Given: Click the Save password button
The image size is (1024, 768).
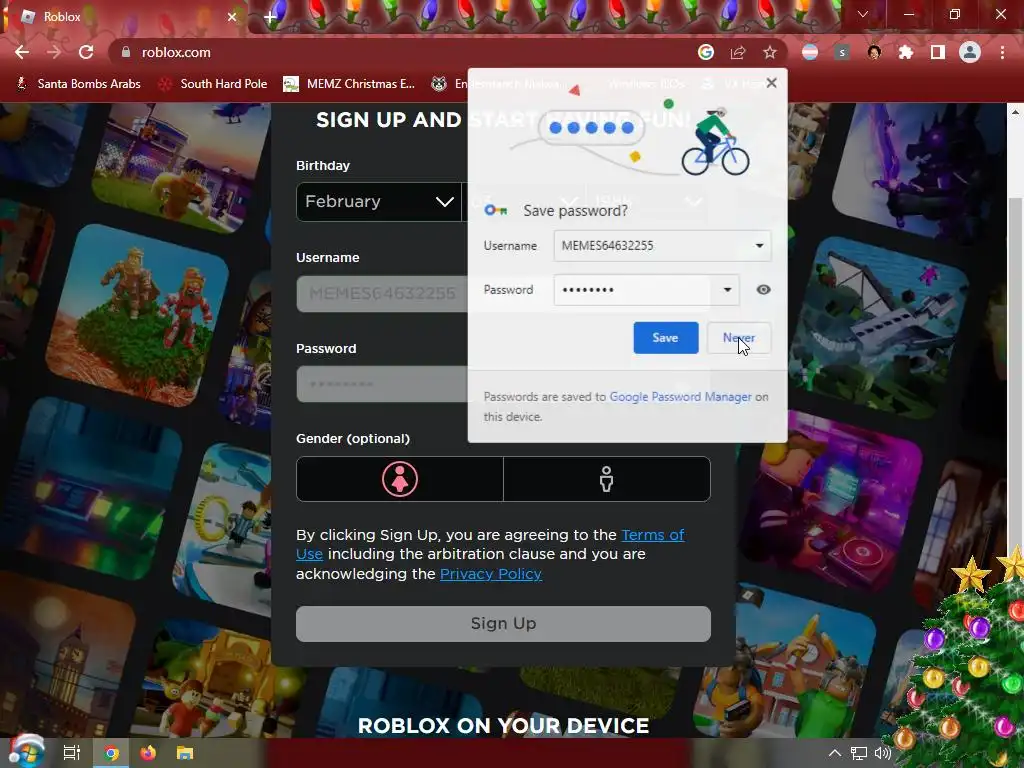Looking at the screenshot, I should tap(665, 338).
